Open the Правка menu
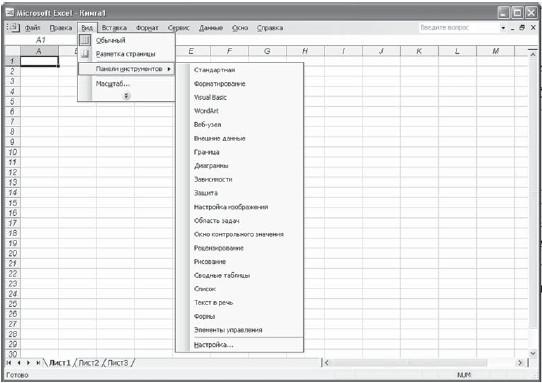This screenshot has height=383, width=542. coord(60,28)
